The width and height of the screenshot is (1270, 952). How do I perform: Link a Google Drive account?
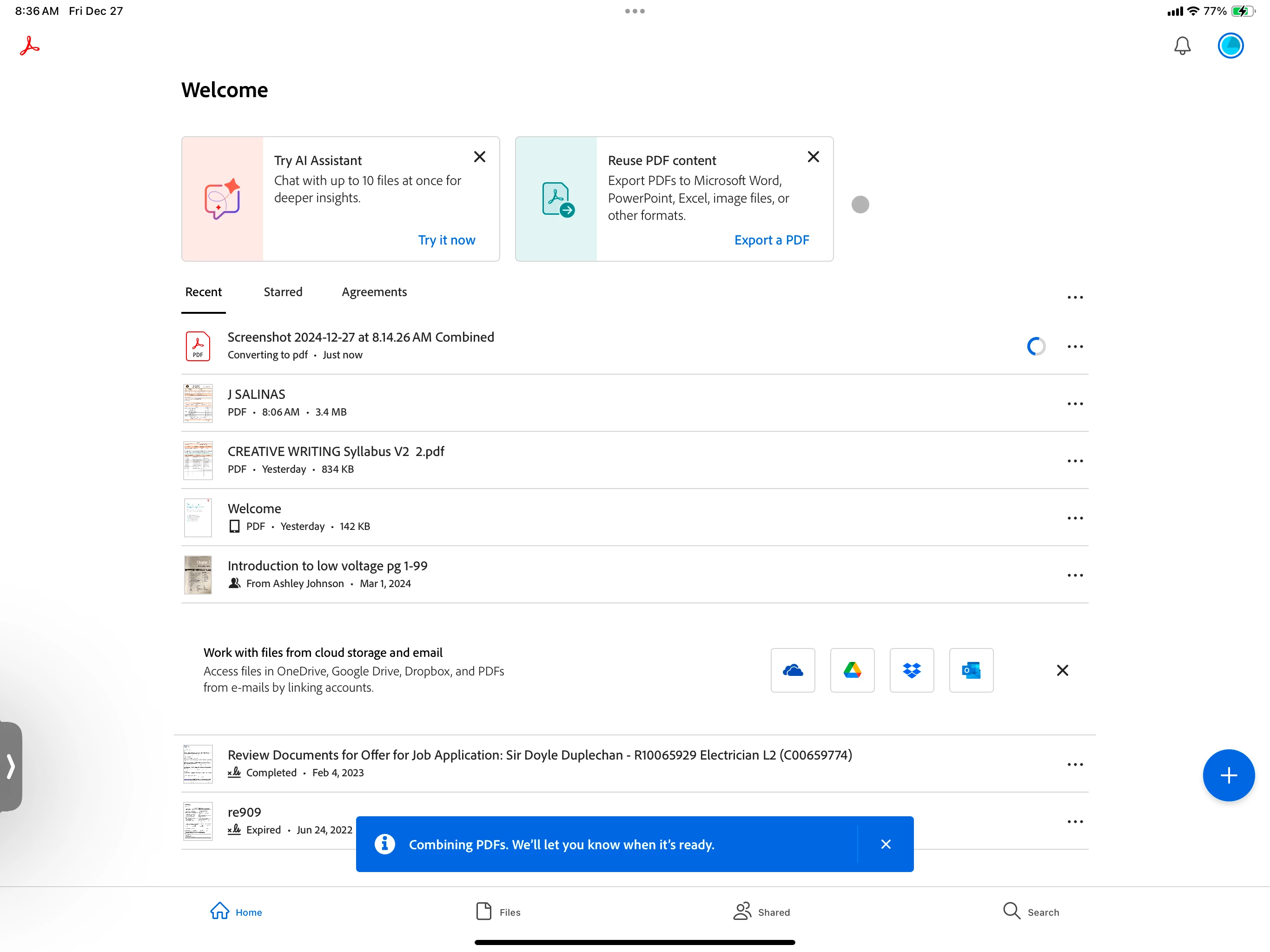coord(852,670)
